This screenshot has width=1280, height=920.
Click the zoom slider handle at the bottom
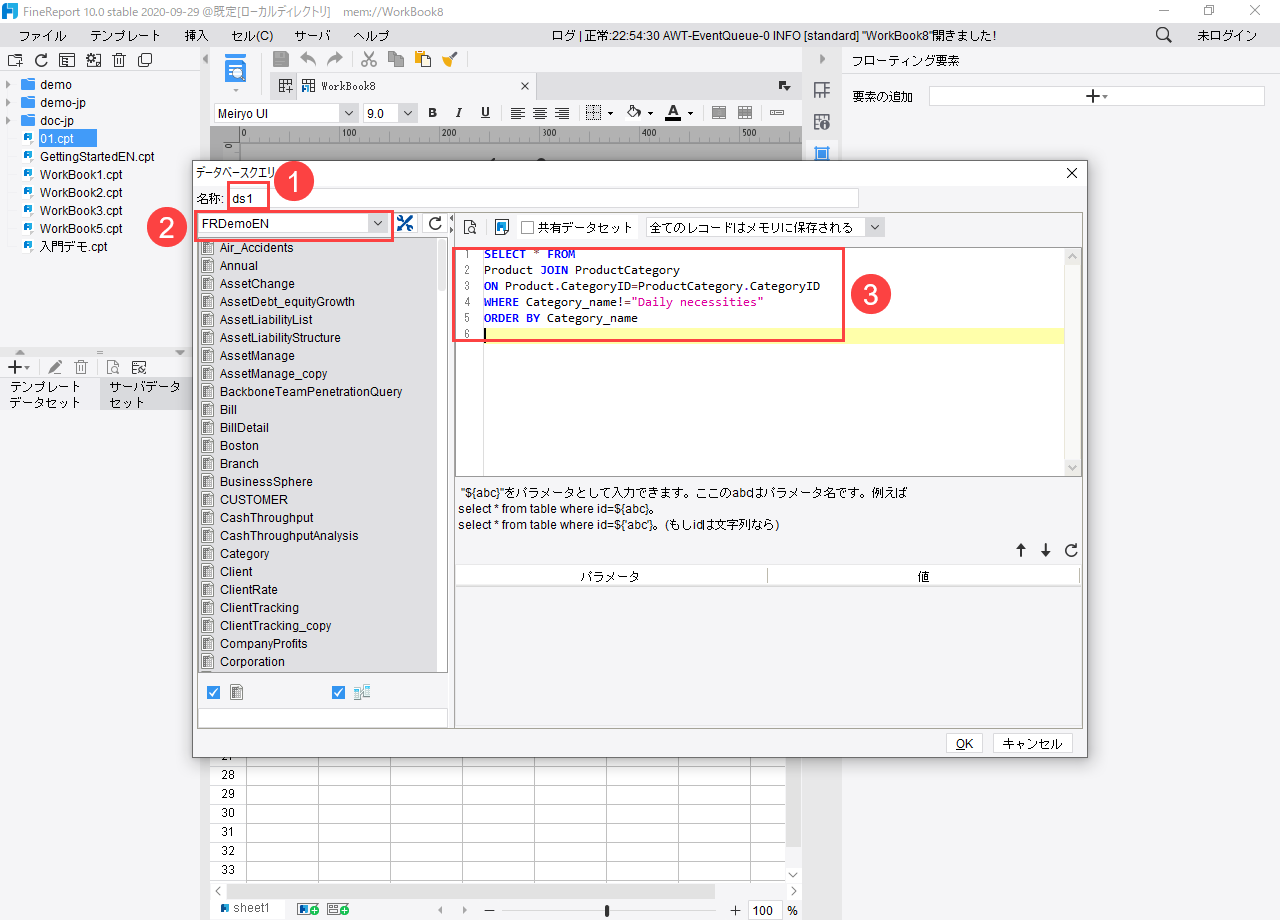point(607,910)
